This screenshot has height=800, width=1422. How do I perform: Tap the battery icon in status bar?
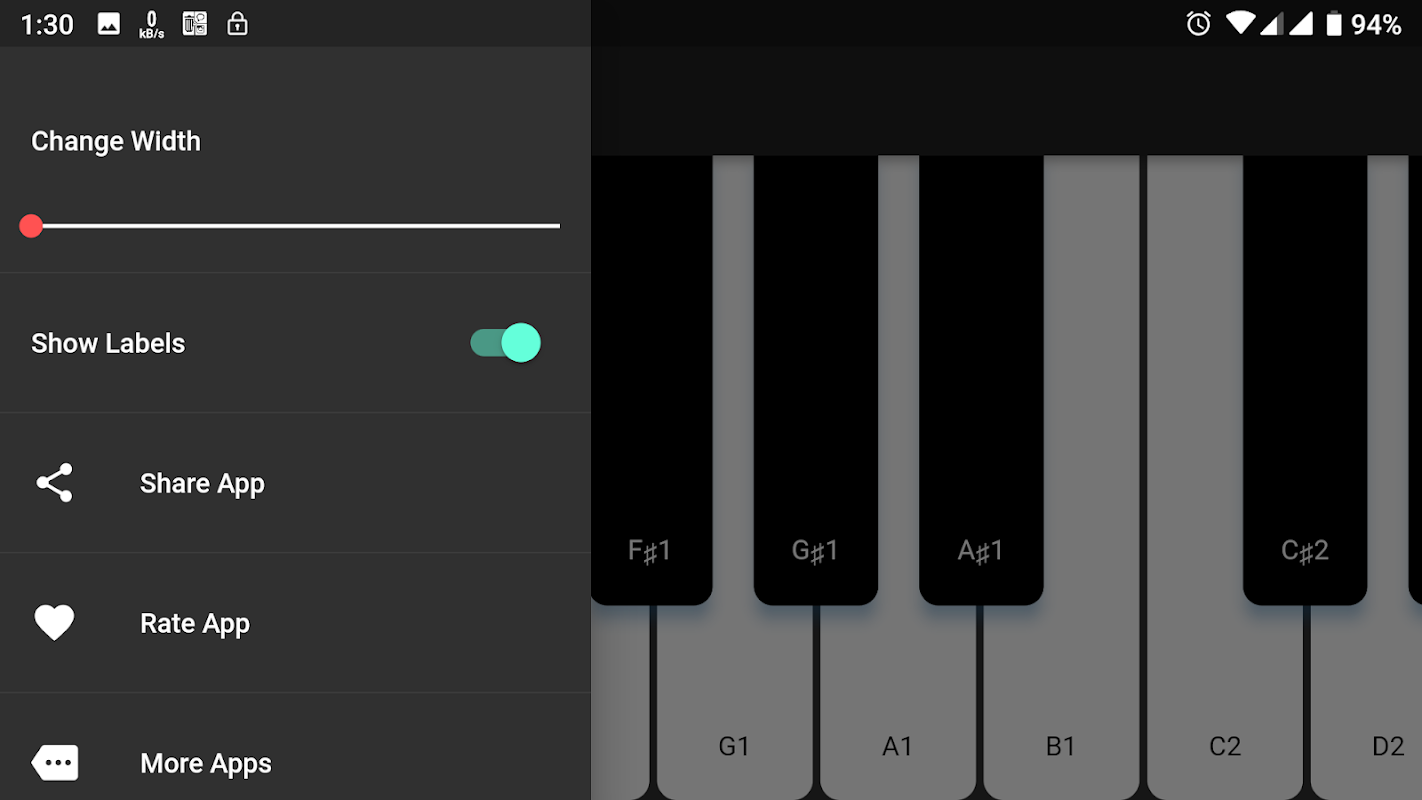pos(1333,24)
